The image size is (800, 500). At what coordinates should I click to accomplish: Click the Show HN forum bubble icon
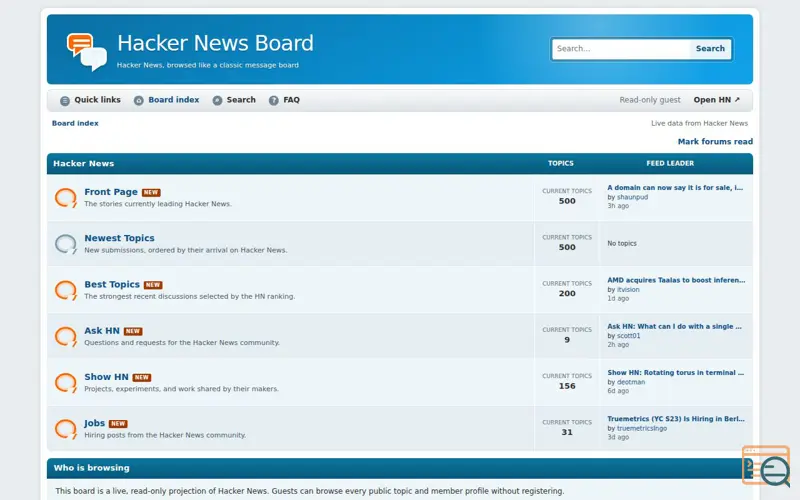click(x=66, y=383)
